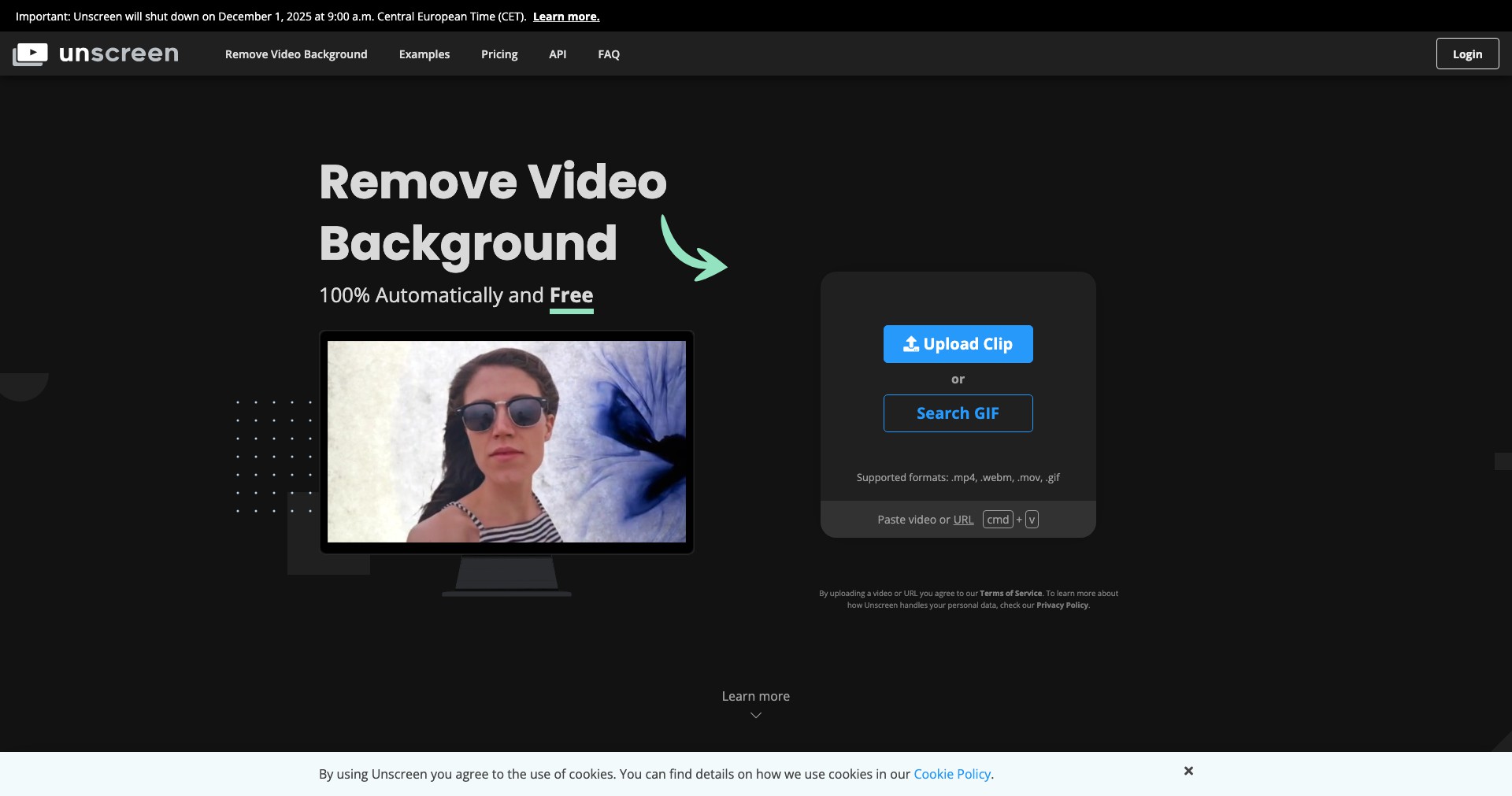Click the Learn more text at bottom
Image resolution: width=1512 pixels, height=796 pixels.
point(756,696)
